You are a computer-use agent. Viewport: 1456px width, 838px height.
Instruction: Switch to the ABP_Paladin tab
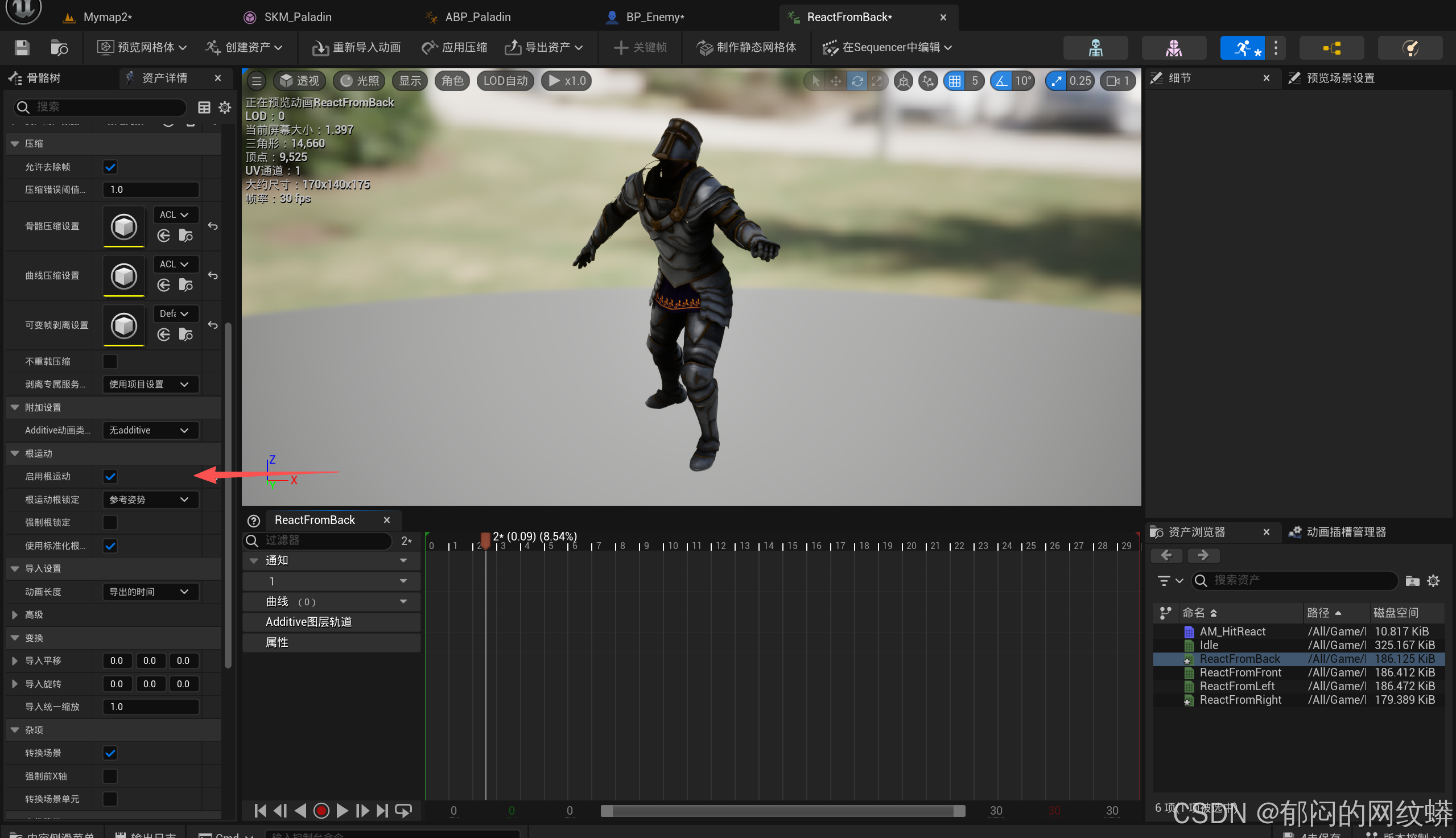477,16
